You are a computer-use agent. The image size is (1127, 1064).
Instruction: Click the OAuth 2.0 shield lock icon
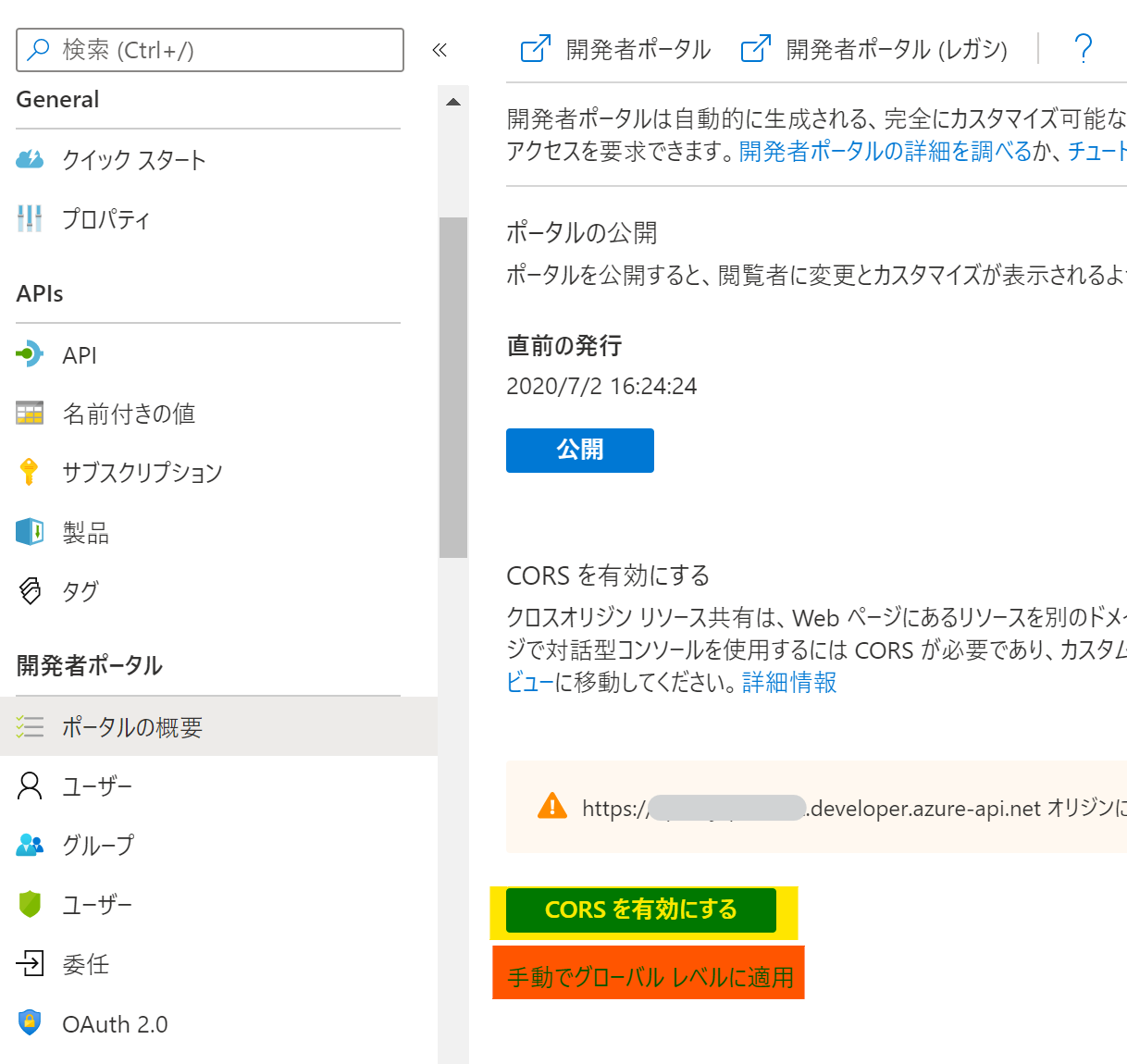[30, 1022]
